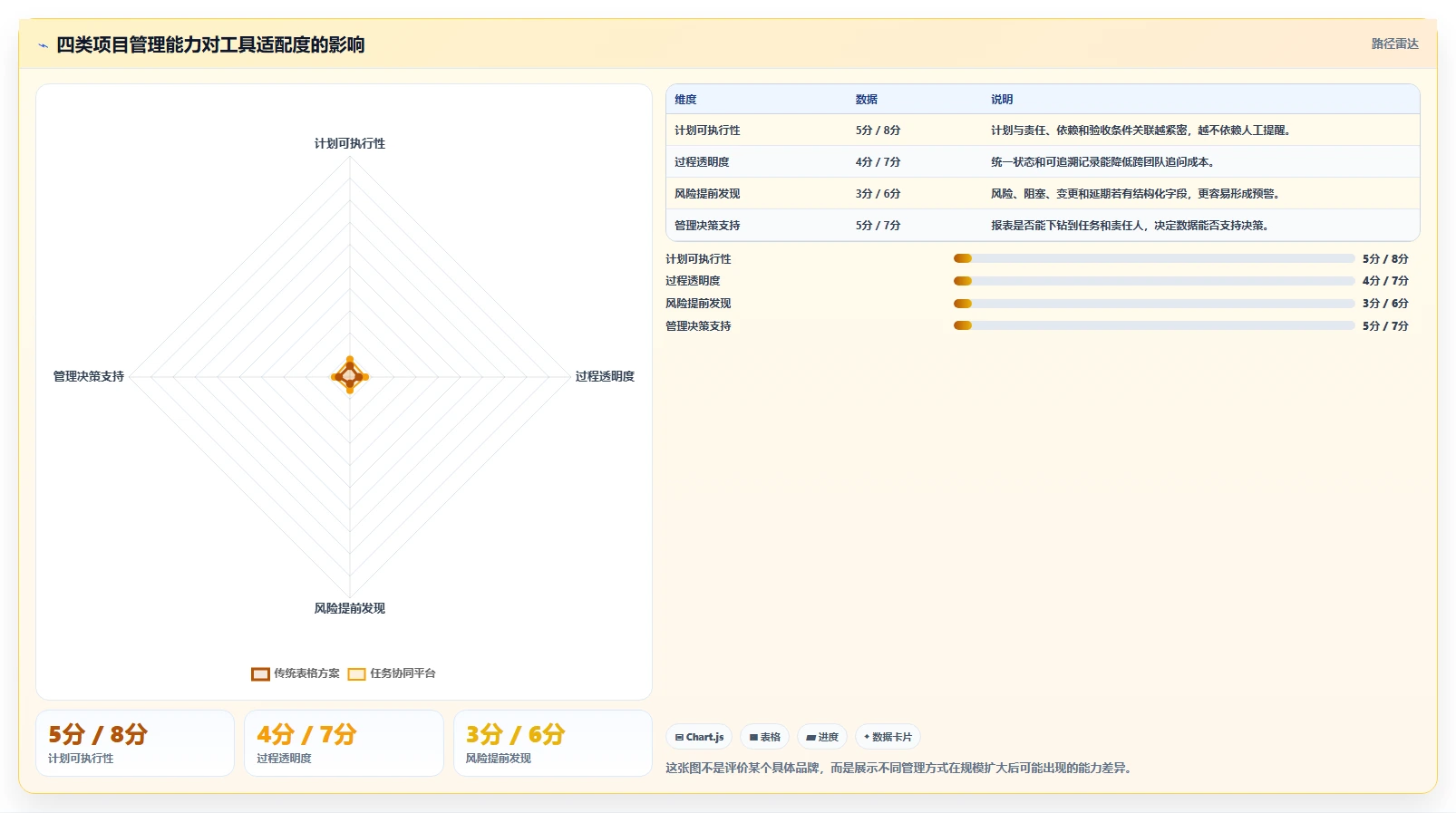Click the 计划与责任 description text
The image size is (1456, 813).
(1141, 131)
